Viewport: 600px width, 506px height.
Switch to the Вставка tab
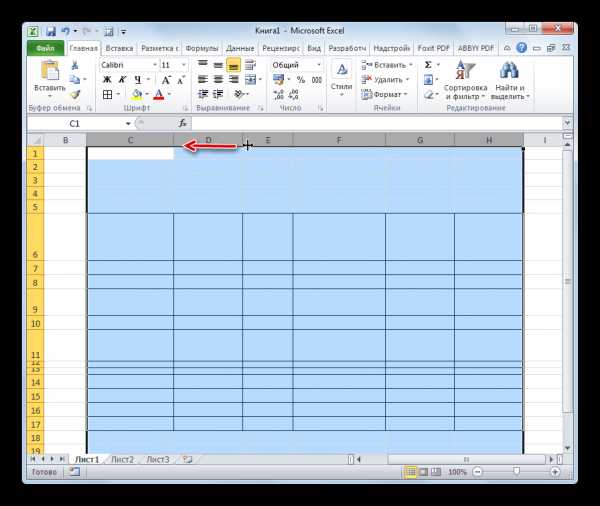click(x=119, y=48)
